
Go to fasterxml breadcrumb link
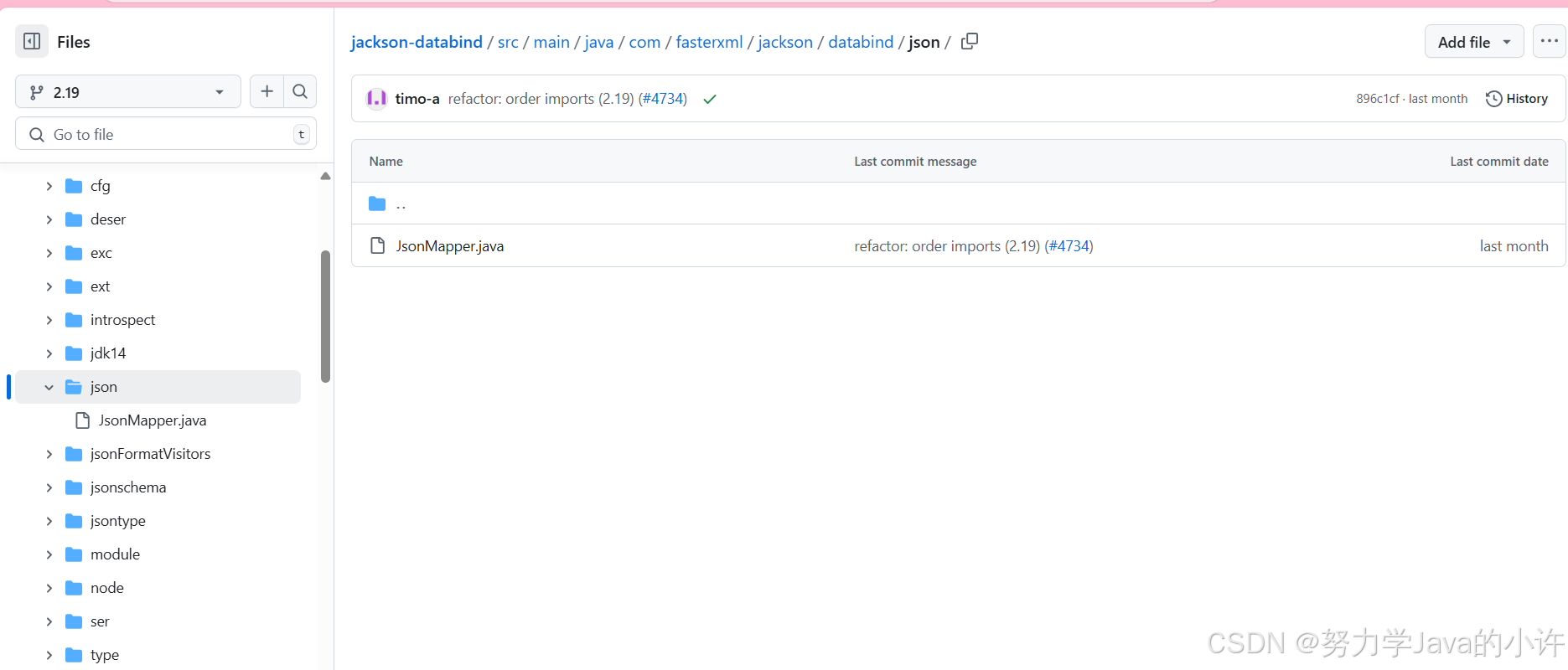pos(709,42)
